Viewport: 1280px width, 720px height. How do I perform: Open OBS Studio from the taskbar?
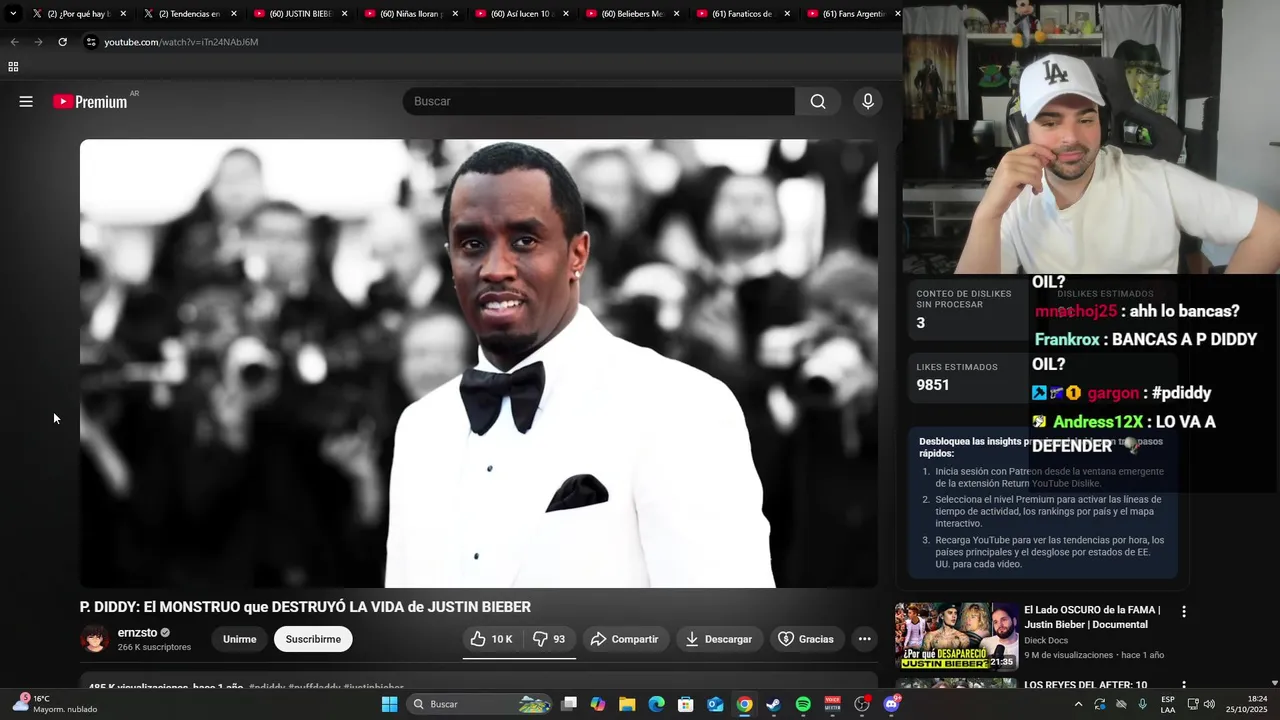coord(862,704)
